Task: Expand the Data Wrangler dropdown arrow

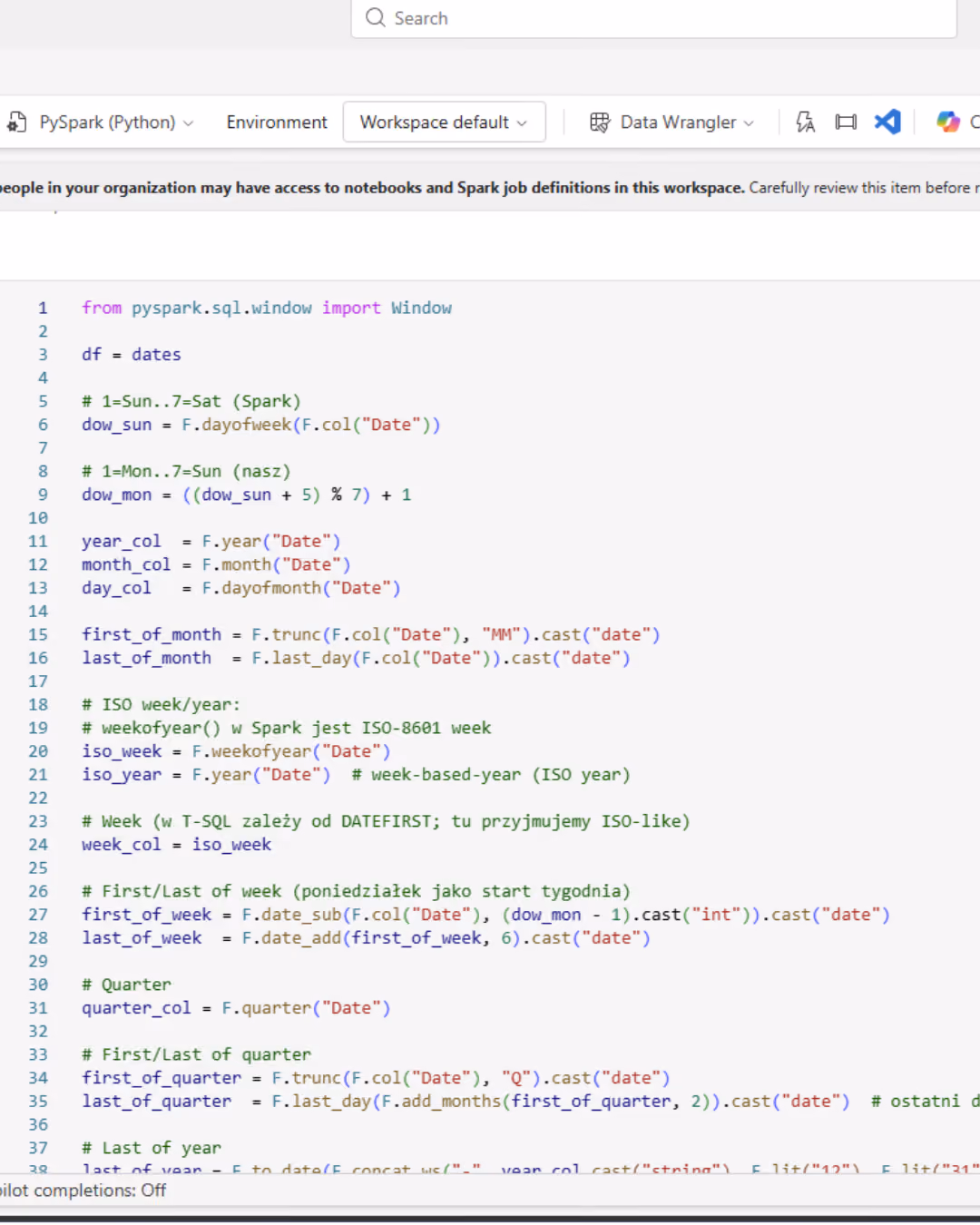Action: pyautogui.click(x=749, y=122)
